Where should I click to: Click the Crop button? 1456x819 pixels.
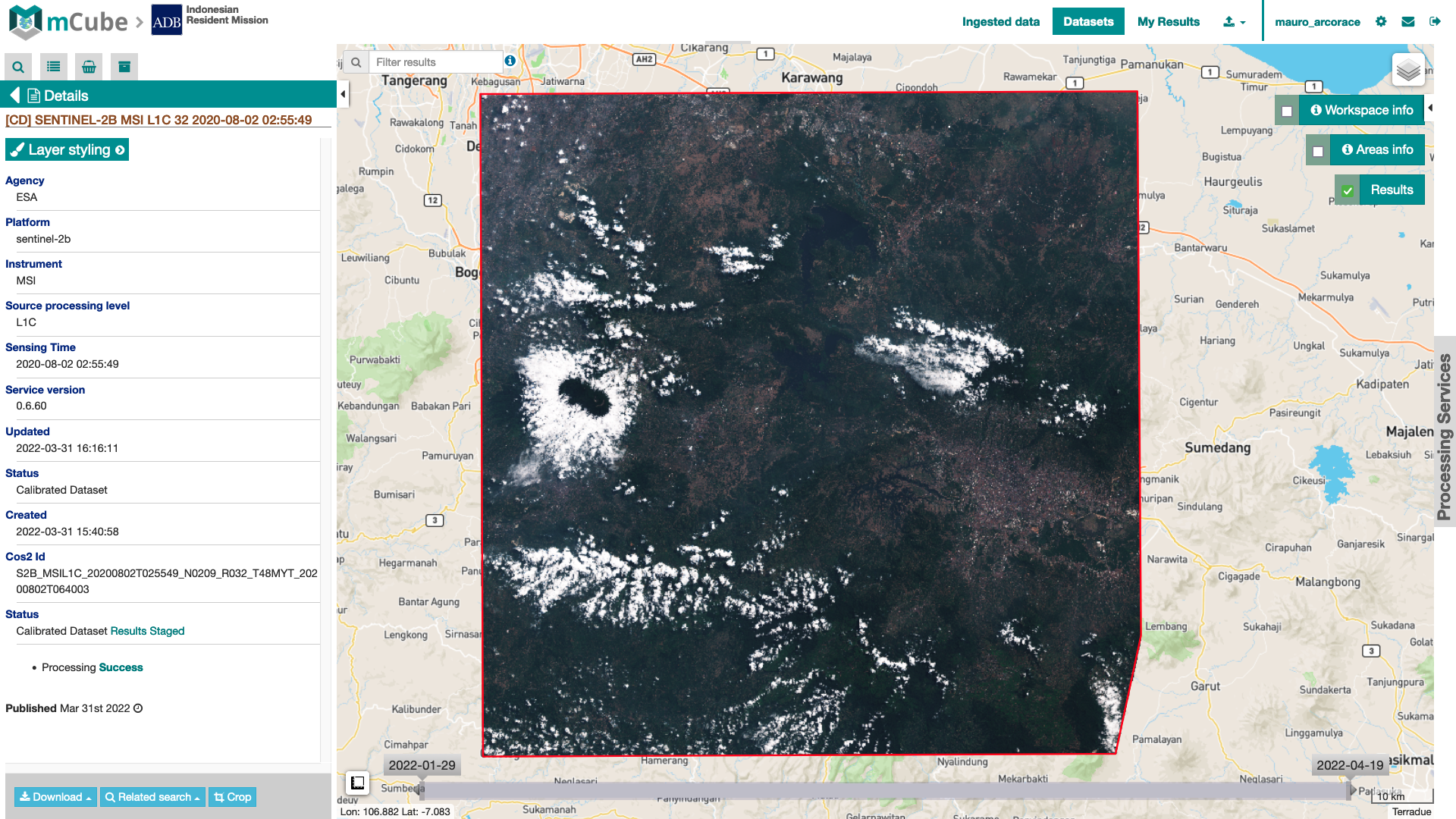(233, 797)
